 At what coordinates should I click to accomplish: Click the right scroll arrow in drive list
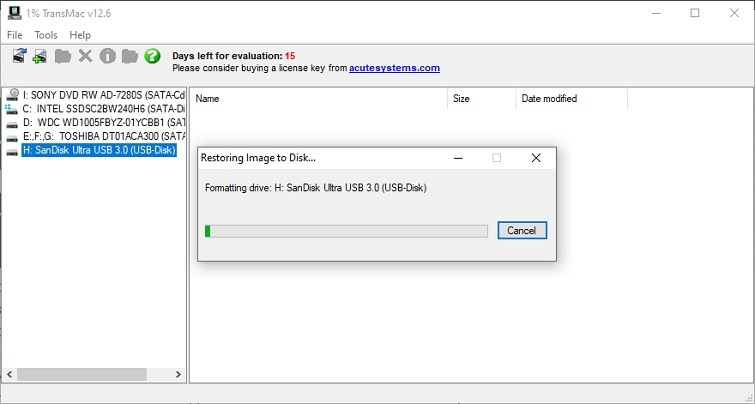pyautogui.click(x=178, y=374)
